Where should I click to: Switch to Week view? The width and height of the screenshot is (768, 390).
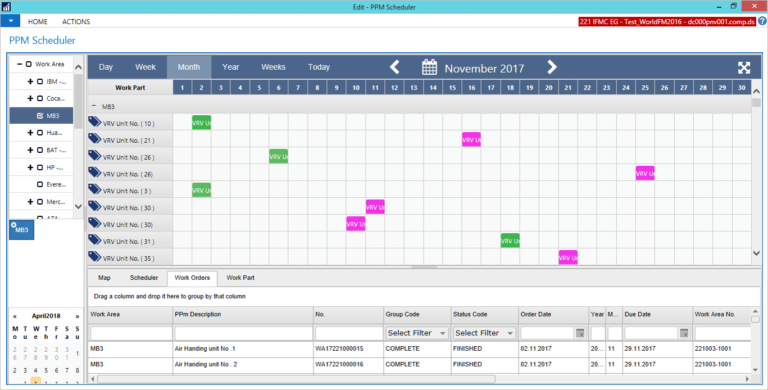pyautogui.click(x=145, y=67)
